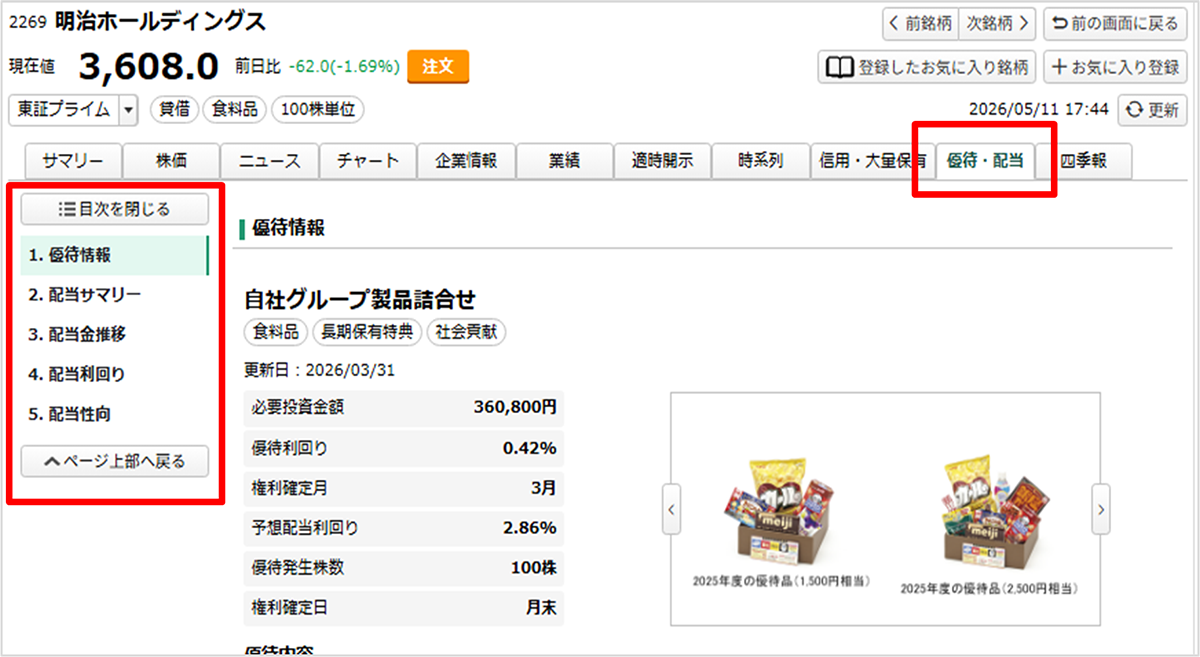The width and height of the screenshot is (1200, 657).
Task: Show next benefit image with right arrow
Action: (x=1100, y=509)
